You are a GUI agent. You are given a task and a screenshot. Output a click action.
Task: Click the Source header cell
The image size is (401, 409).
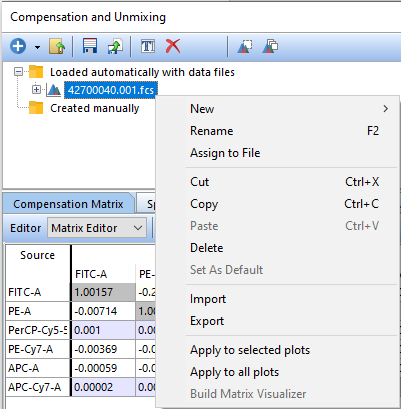(x=37, y=255)
